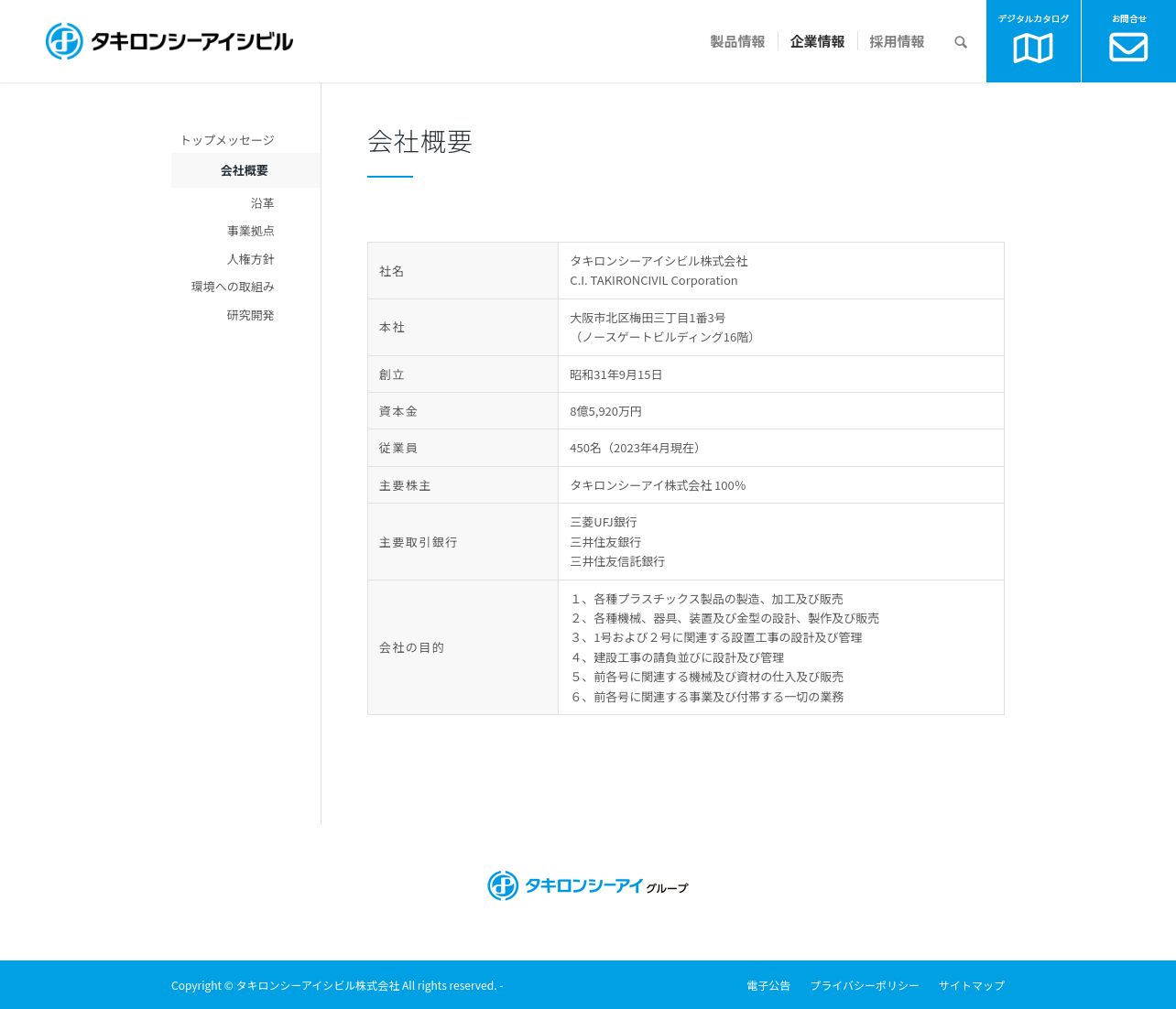The width and height of the screenshot is (1176, 1009).
Task: Click the タキロンシーアイ グループ footer logo
Action: click(587, 885)
